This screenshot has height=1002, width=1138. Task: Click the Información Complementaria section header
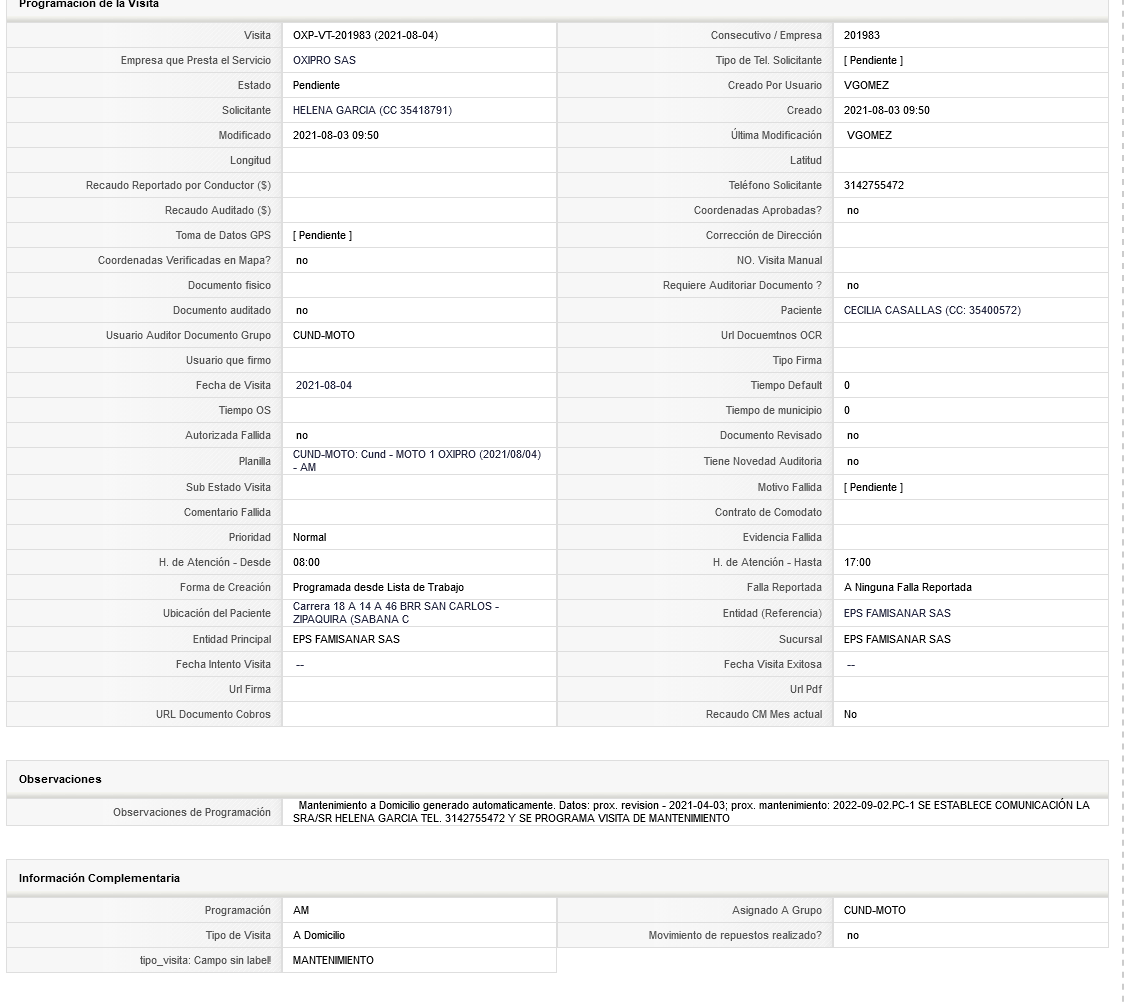[x=99, y=878]
